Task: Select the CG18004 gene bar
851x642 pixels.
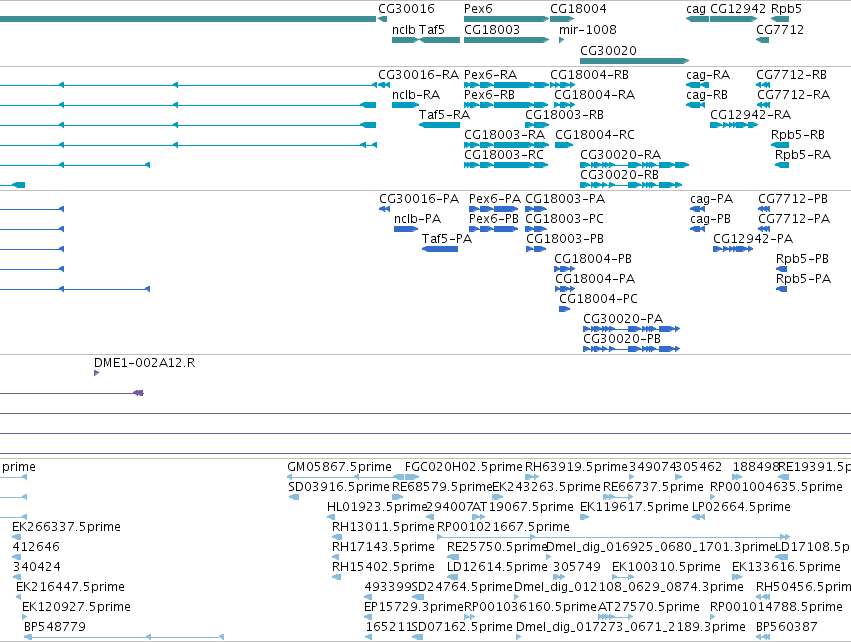Action: [562, 19]
